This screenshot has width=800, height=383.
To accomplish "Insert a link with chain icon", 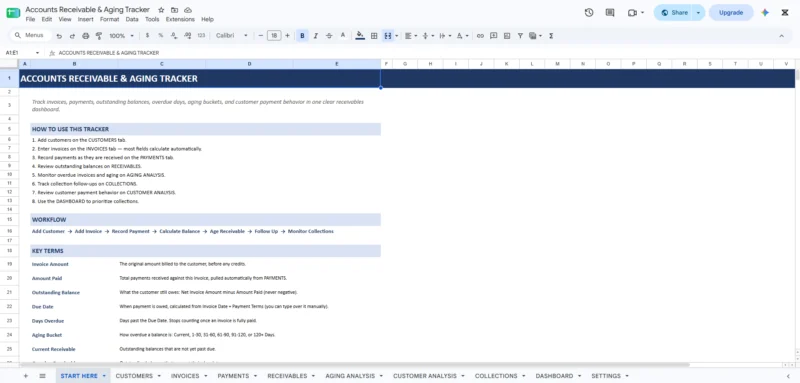I will [x=480, y=36].
